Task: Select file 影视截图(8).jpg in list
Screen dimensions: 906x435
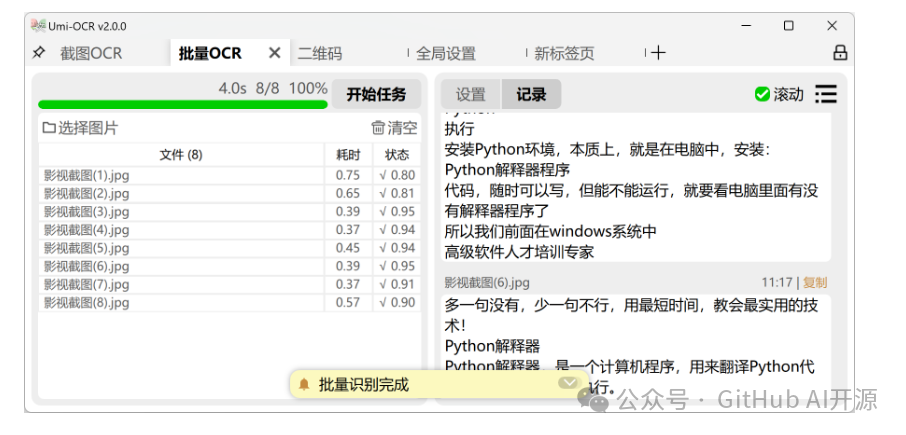Action: [181, 303]
